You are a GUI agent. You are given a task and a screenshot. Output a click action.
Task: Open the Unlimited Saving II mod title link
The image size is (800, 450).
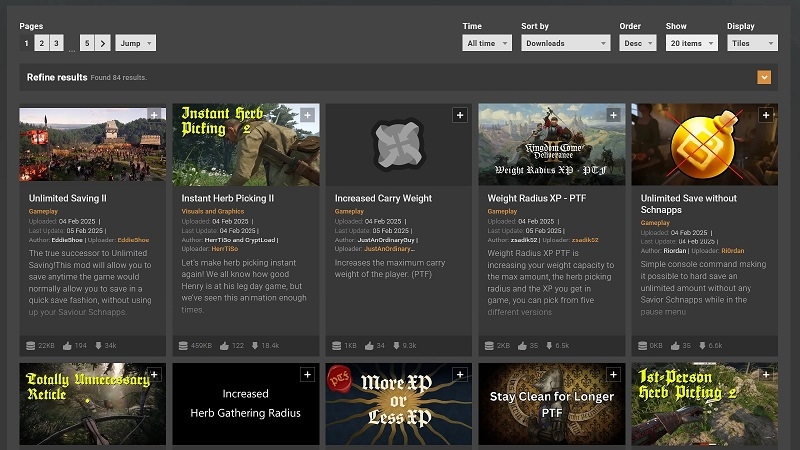pyautogui.click(x=67, y=198)
